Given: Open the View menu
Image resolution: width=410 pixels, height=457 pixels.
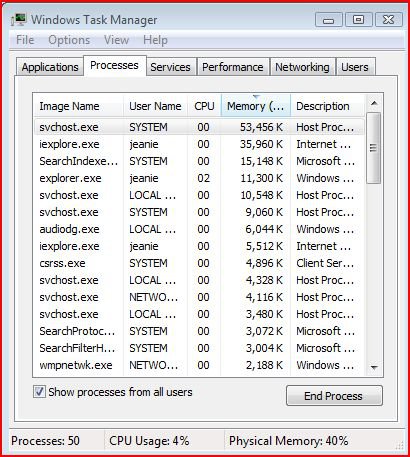Looking at the screenshot, I should point(116,40).
